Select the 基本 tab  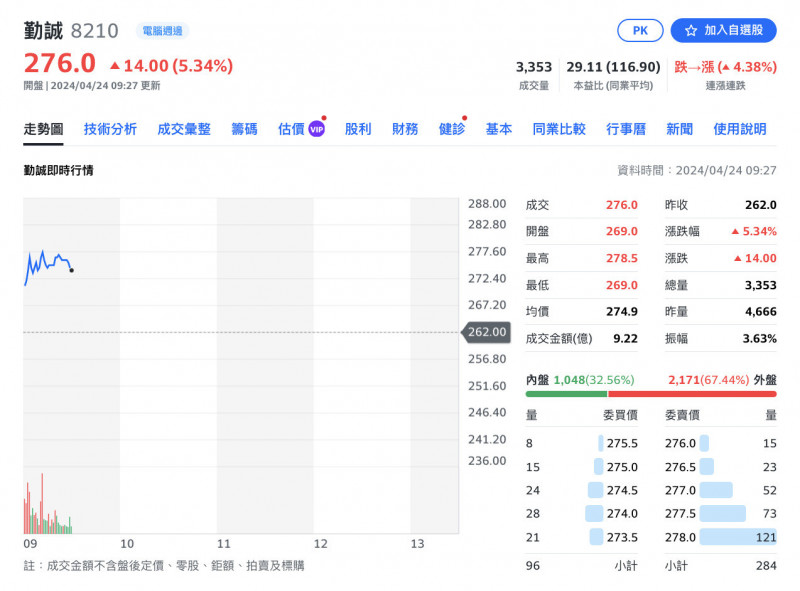click(498, 129)
